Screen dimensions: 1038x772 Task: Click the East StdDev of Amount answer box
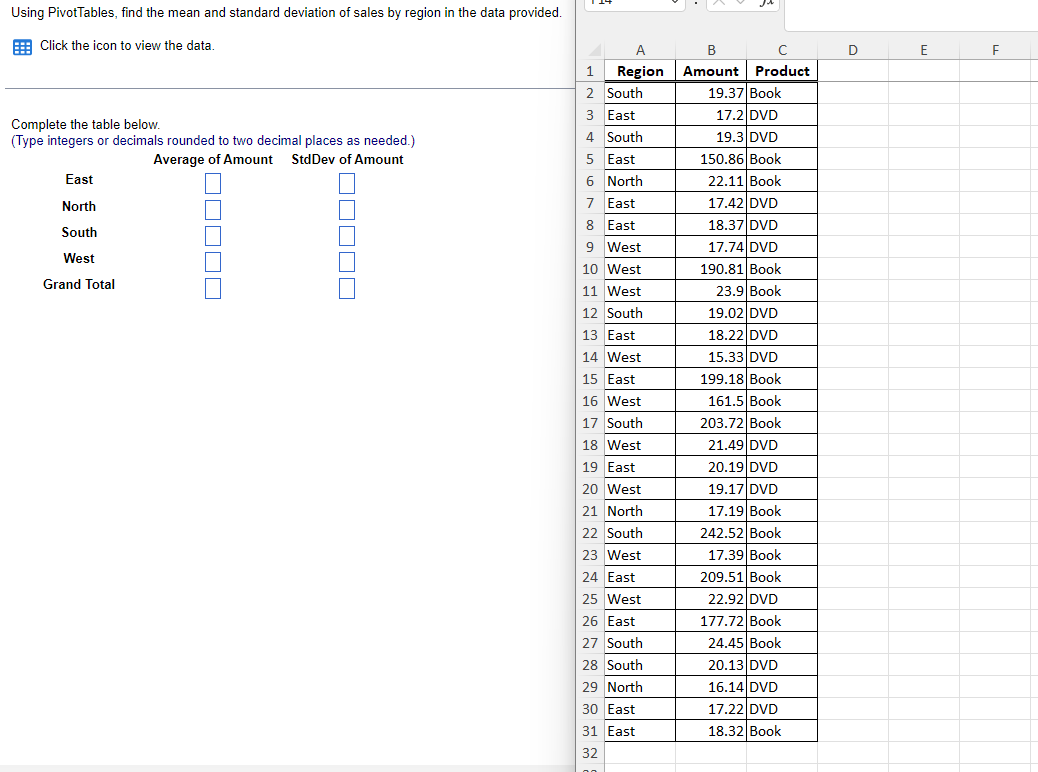(347, 183)
